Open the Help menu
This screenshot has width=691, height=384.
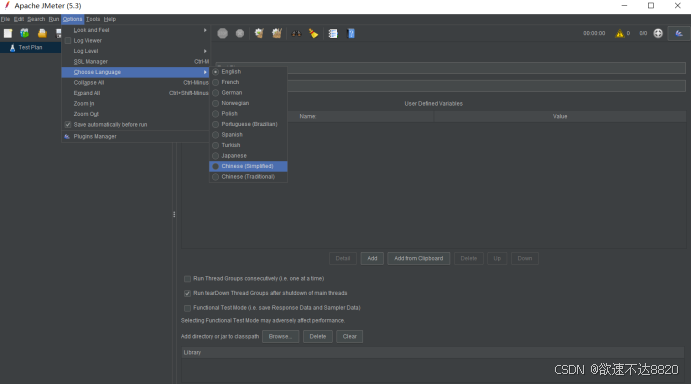pyautogui.click(x=110, y=19)
